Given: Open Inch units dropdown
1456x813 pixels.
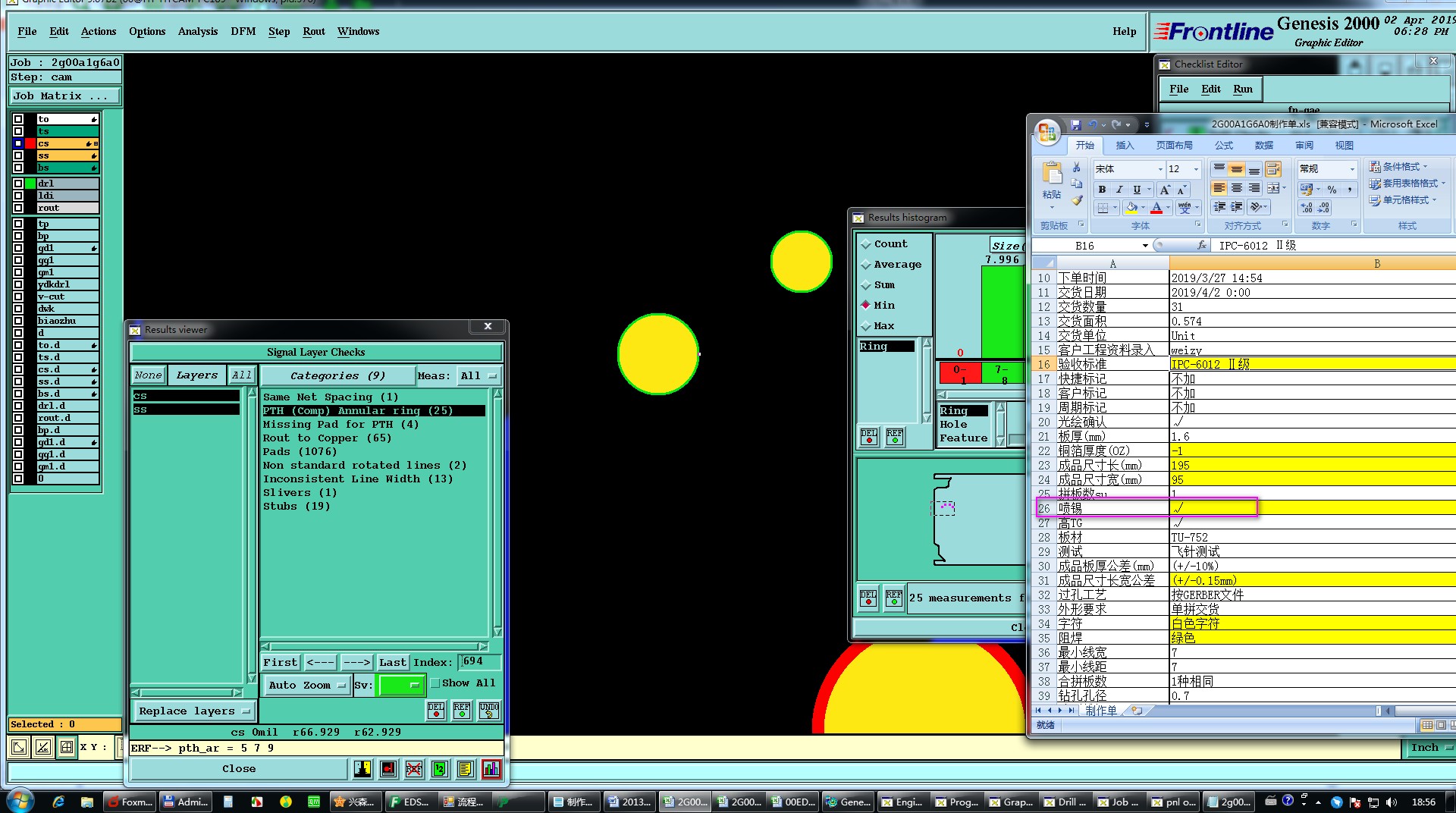Looking at the screenshot, I should 1430,748.
